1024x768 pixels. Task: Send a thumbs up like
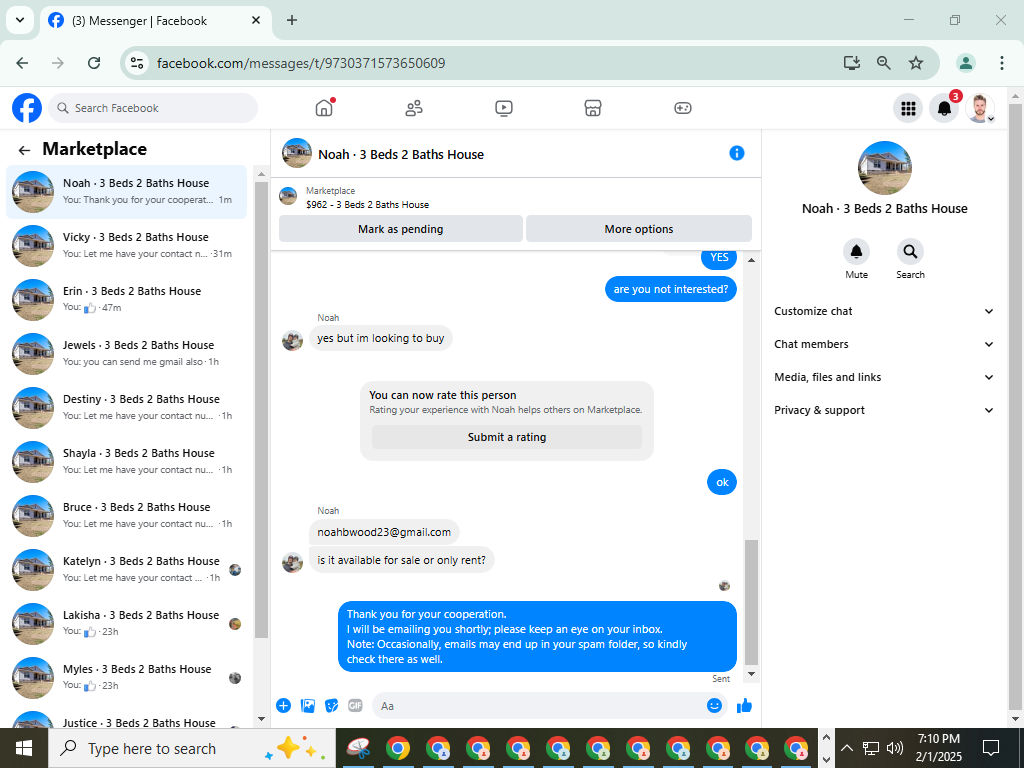[x=744, y=705]
